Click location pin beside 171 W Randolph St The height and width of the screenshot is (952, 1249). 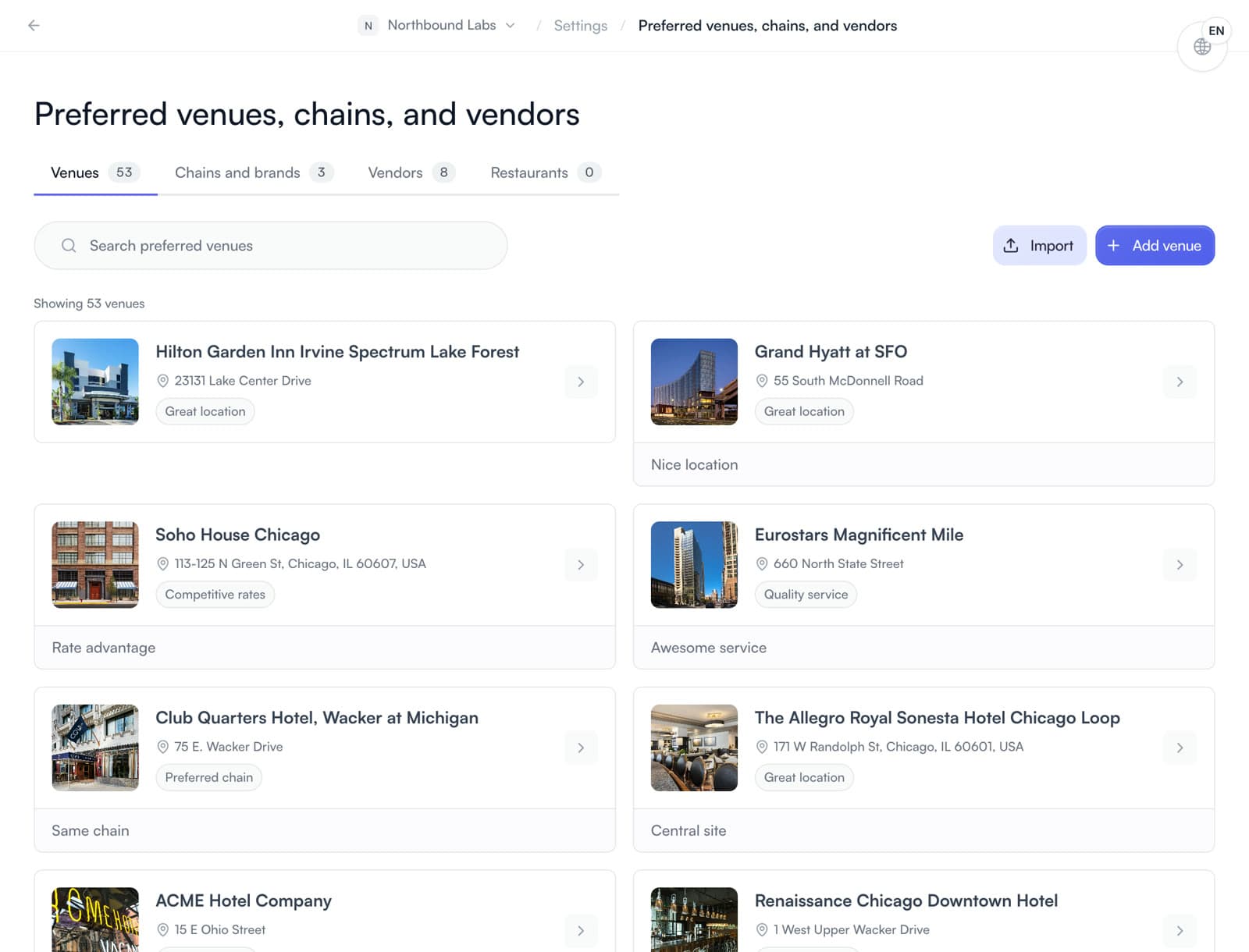coord(762,747)
